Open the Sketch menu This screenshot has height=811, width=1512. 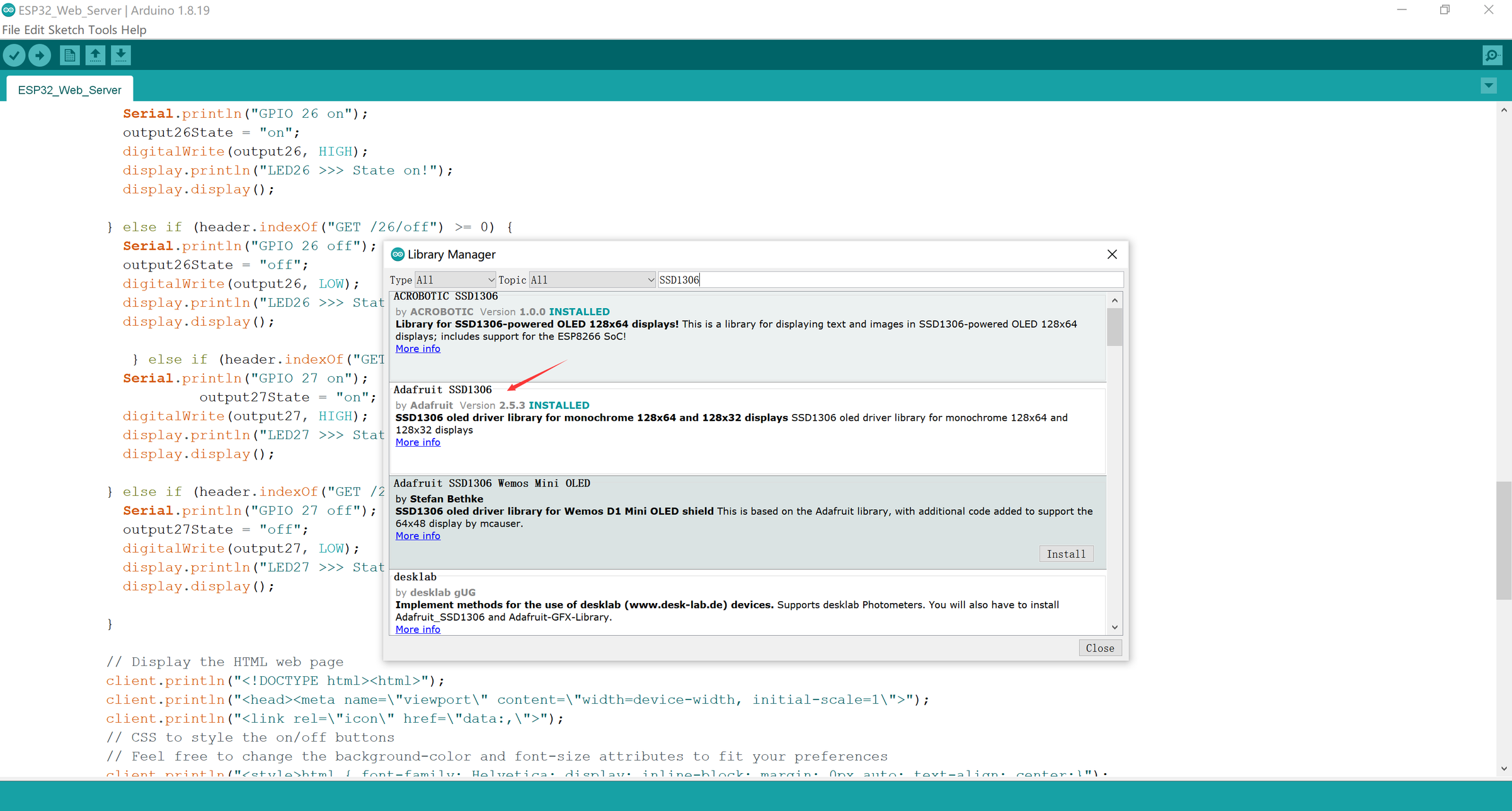point(66,30)
